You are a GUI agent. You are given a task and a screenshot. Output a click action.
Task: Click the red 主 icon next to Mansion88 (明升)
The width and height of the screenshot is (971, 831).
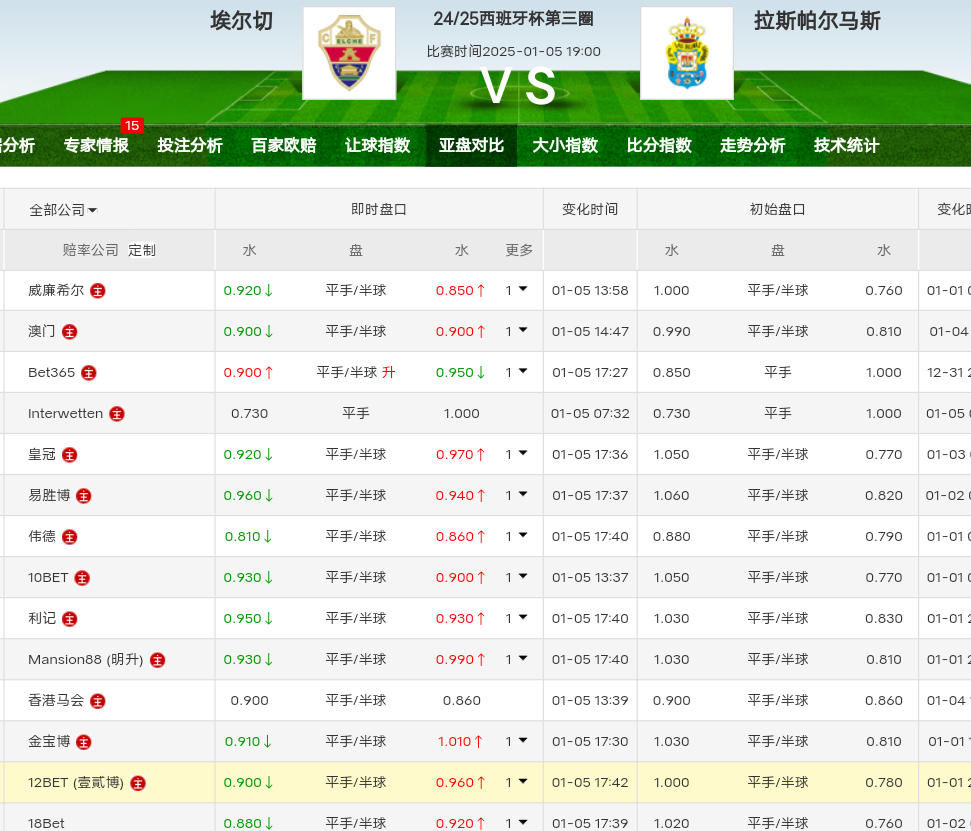(158, 660)
